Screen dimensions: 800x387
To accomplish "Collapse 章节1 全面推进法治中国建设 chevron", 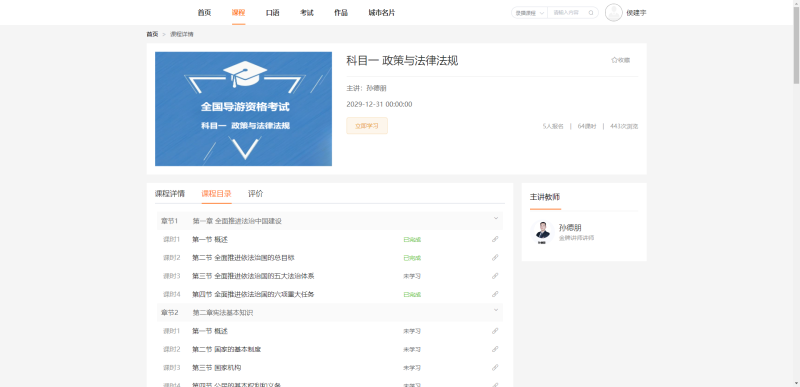I will [495, 218].
